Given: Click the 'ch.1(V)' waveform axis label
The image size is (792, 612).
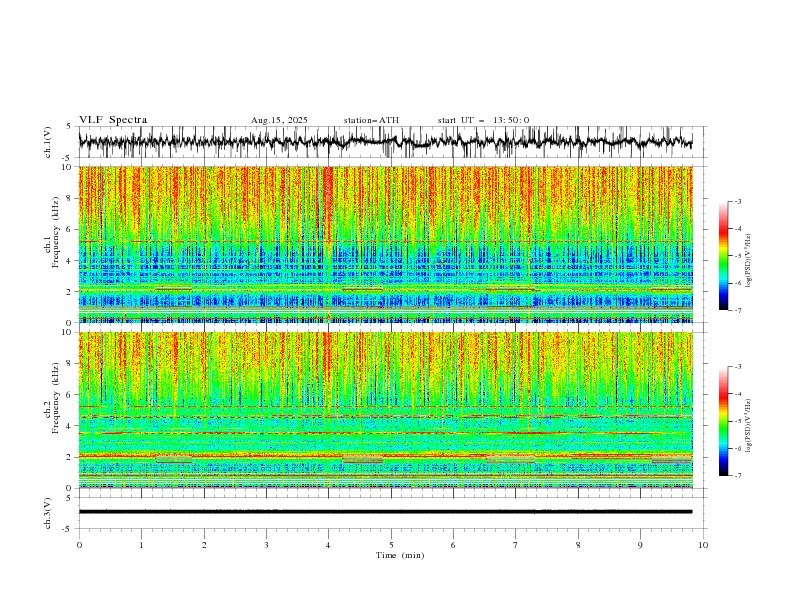Looking at the screenshot, I should (x=48, y=142).
